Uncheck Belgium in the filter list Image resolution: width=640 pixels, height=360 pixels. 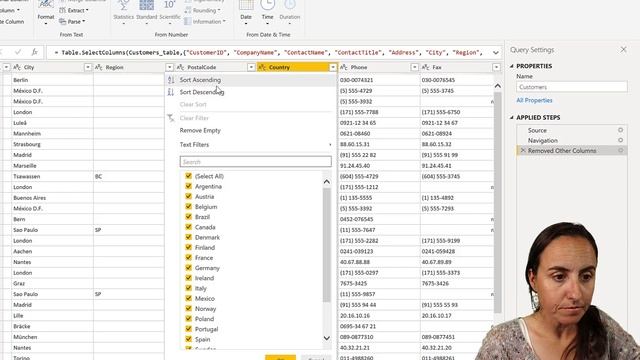(189, 207)
